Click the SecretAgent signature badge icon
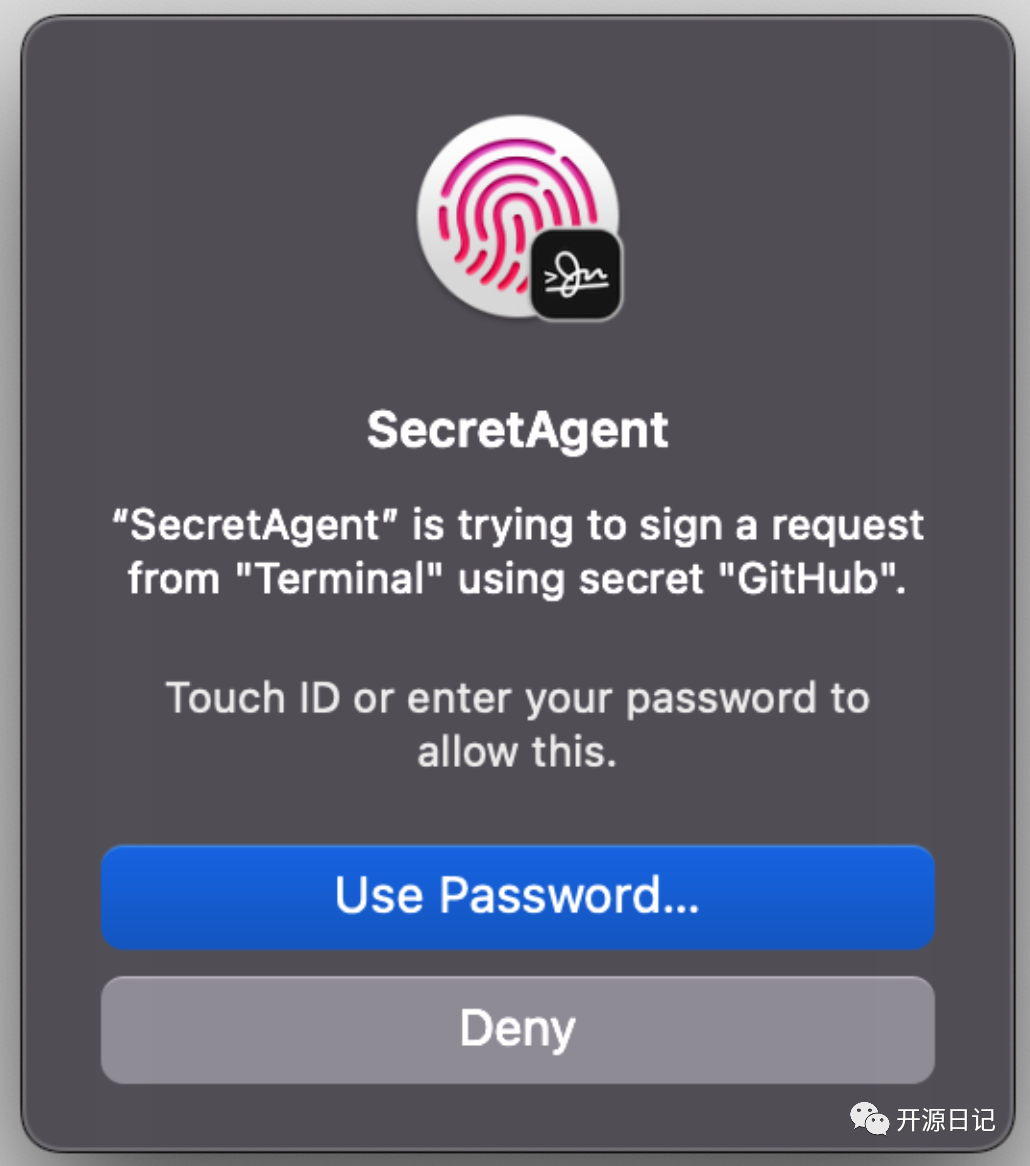 576,275
